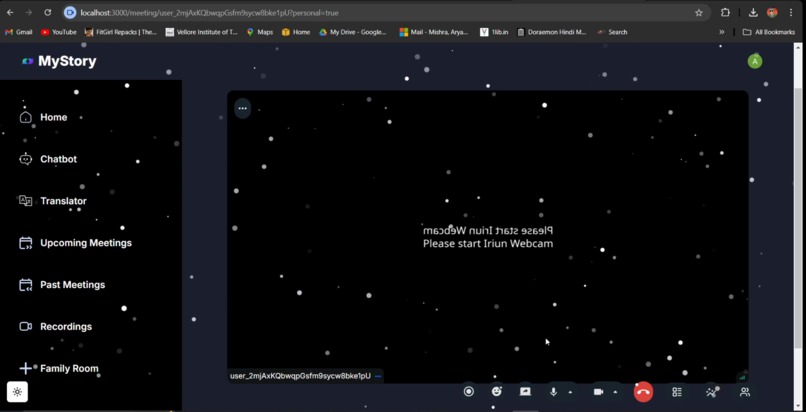Viewport: 806px width, 412px height.
Task: Open the emoji reactions button
Action: click(497, 391)
